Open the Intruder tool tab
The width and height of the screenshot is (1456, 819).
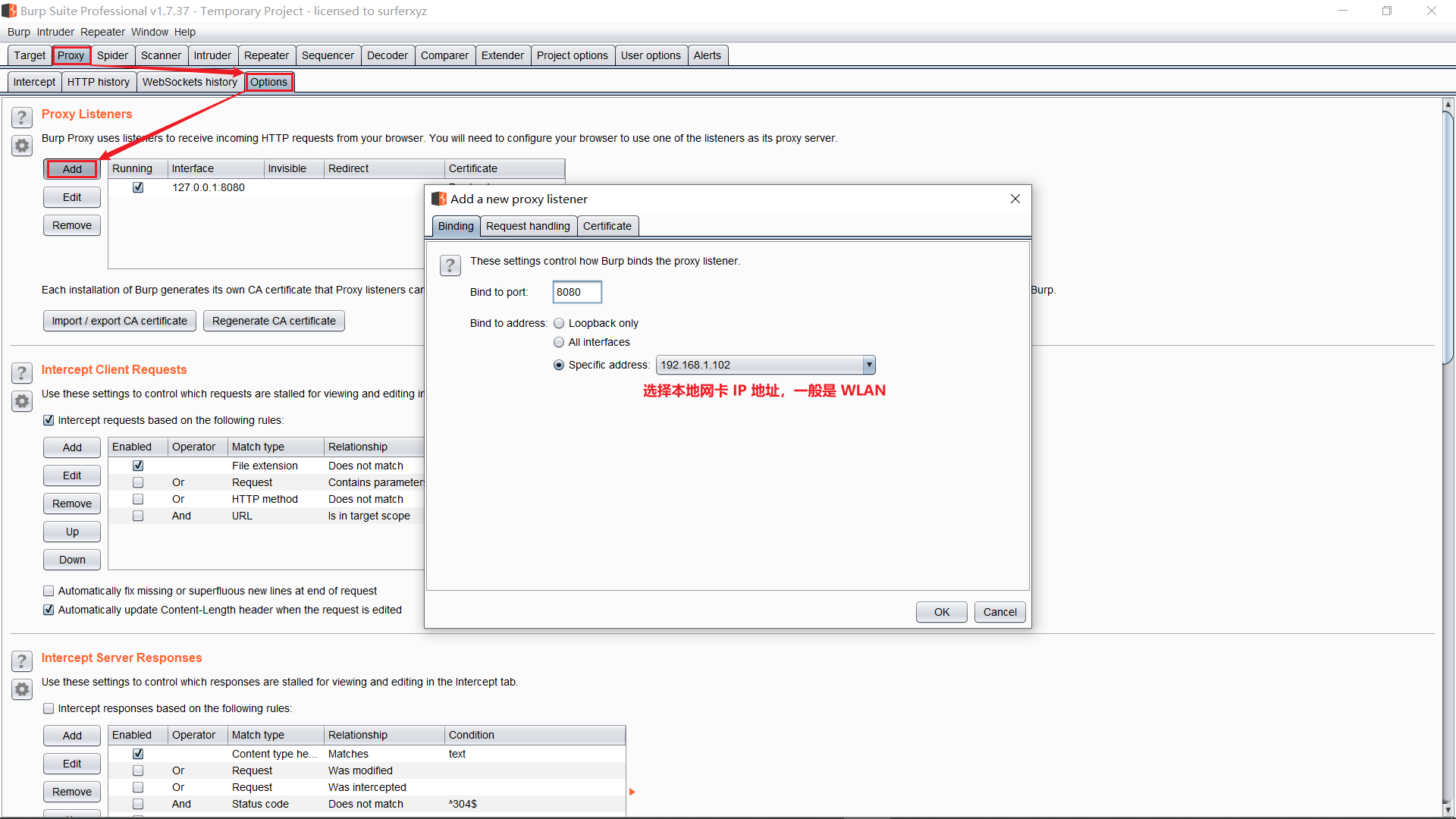pyautogui.click(x=212, y=55)
